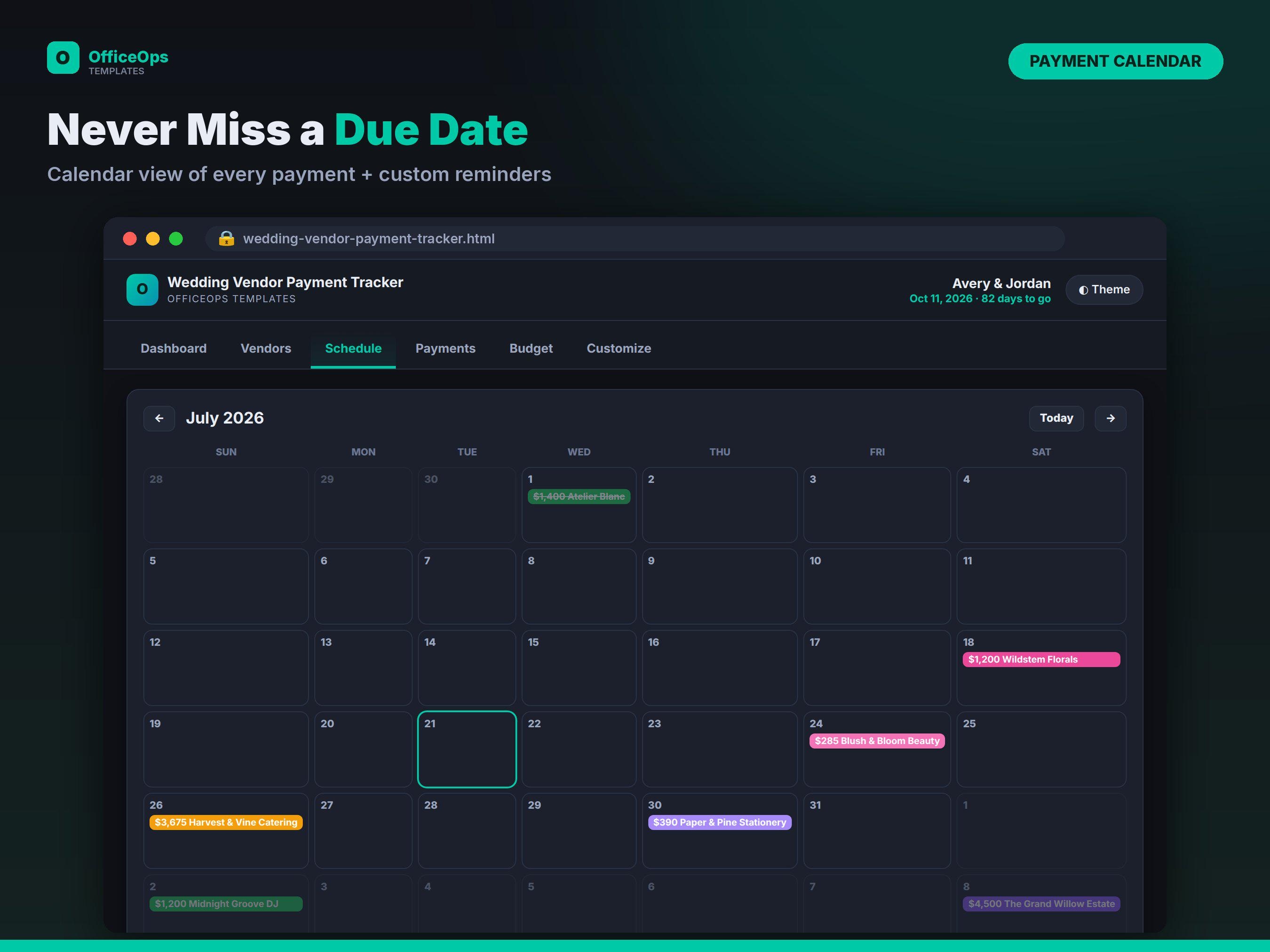Jump to Today in the calendar

[1056, 418]
